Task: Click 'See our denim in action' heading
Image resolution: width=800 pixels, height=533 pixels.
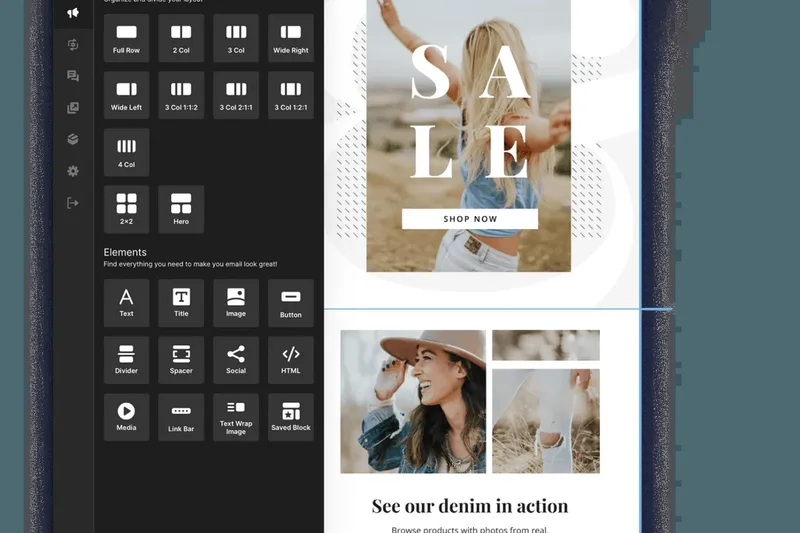Action: click(x=470, y=506)
